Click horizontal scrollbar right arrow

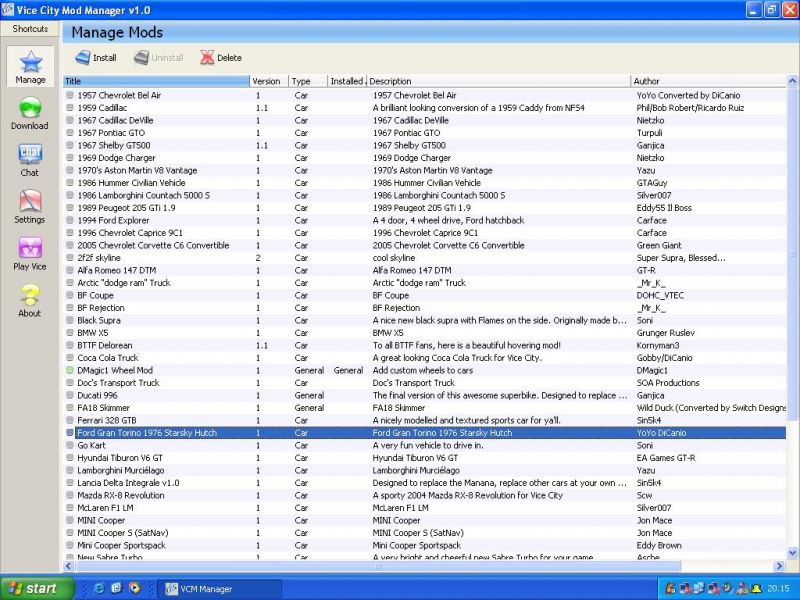779,566
